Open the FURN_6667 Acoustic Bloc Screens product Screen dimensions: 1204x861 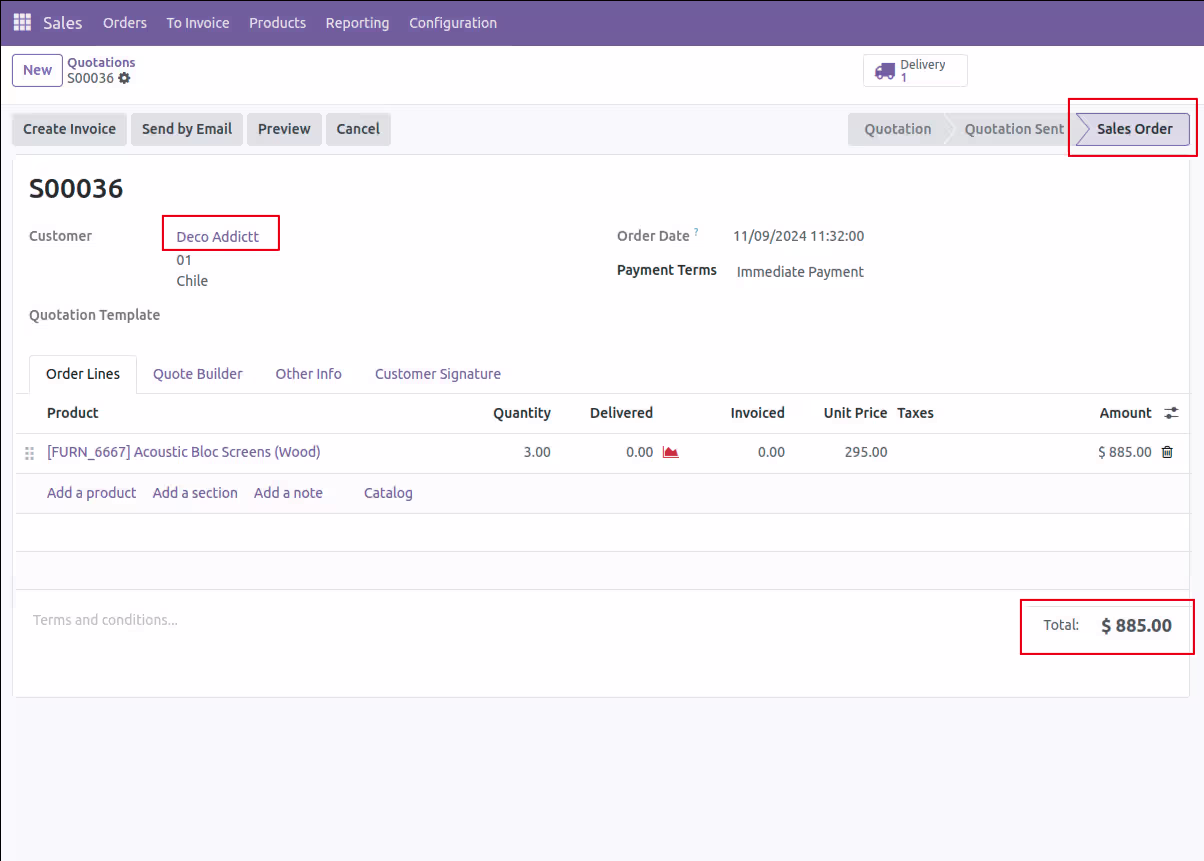click(x=184, y=452)
